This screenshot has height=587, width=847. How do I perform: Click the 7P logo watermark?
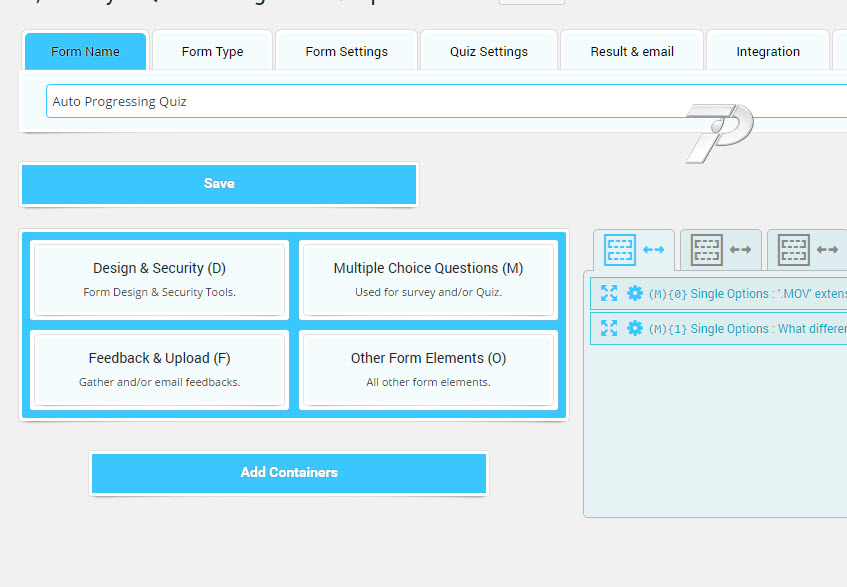coord(719,132)
